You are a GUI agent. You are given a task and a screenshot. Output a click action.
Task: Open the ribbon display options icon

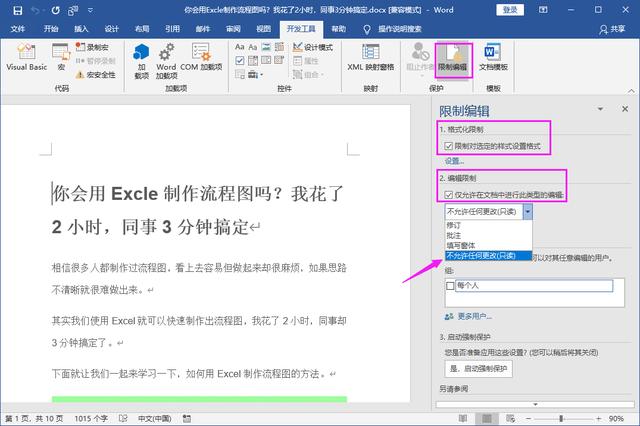(x=543, y=10)
